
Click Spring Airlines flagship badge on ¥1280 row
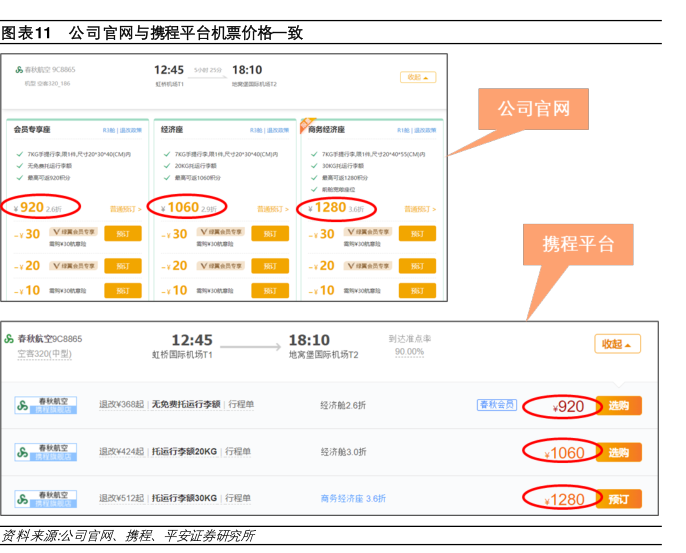point(44,498)
